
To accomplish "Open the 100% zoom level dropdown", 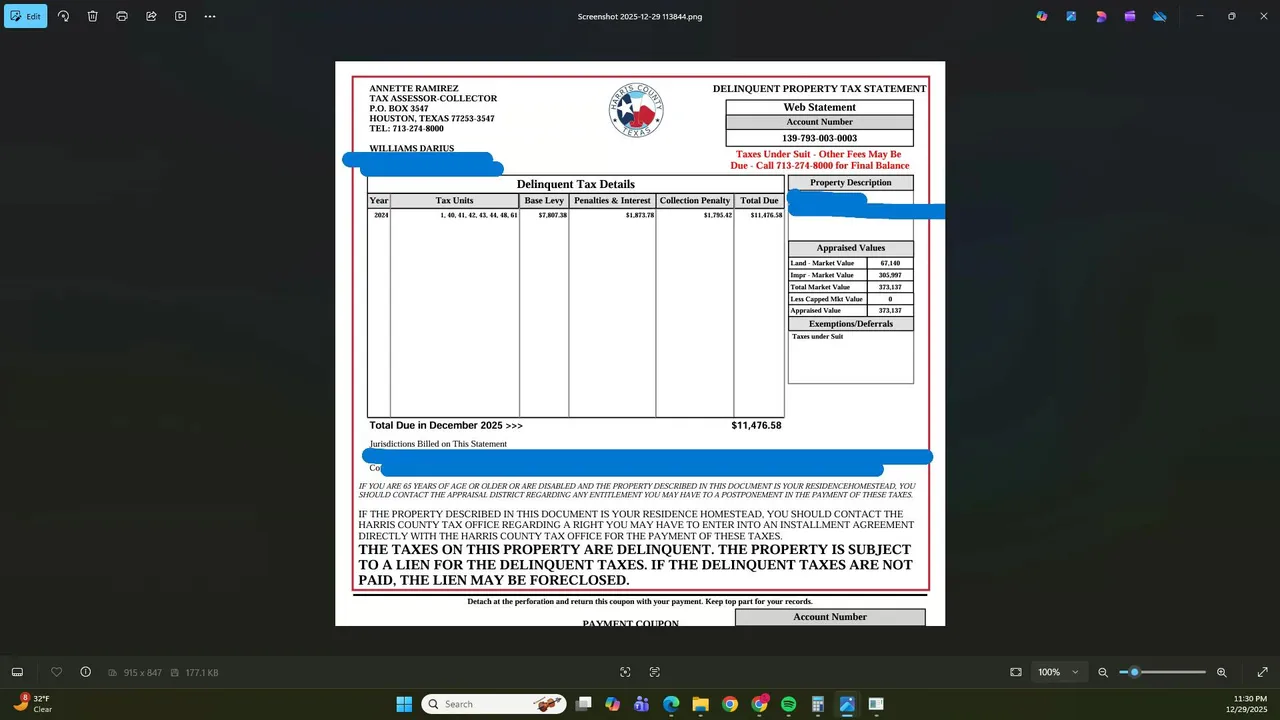I will [1059, 672].
